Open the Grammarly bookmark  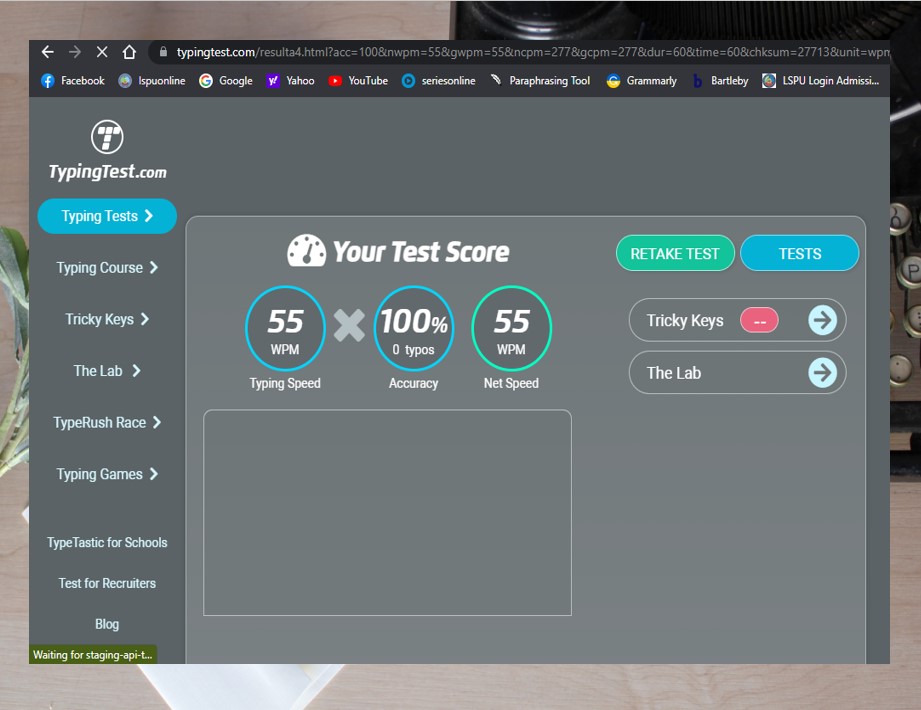(641, 80)
